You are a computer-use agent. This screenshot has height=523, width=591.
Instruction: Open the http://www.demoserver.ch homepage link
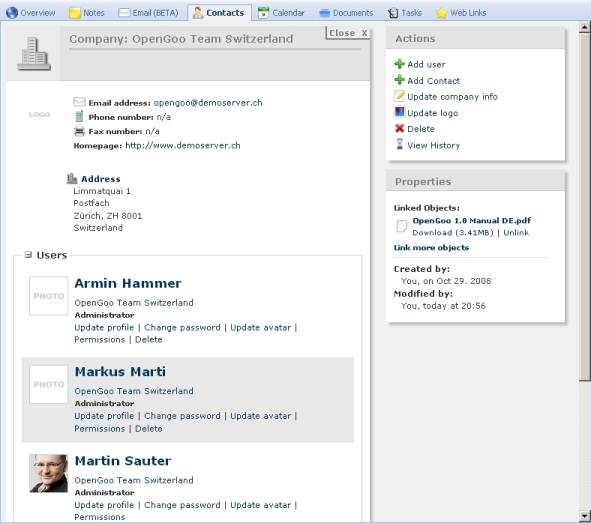pyautogui.click(x=183, y=145)
